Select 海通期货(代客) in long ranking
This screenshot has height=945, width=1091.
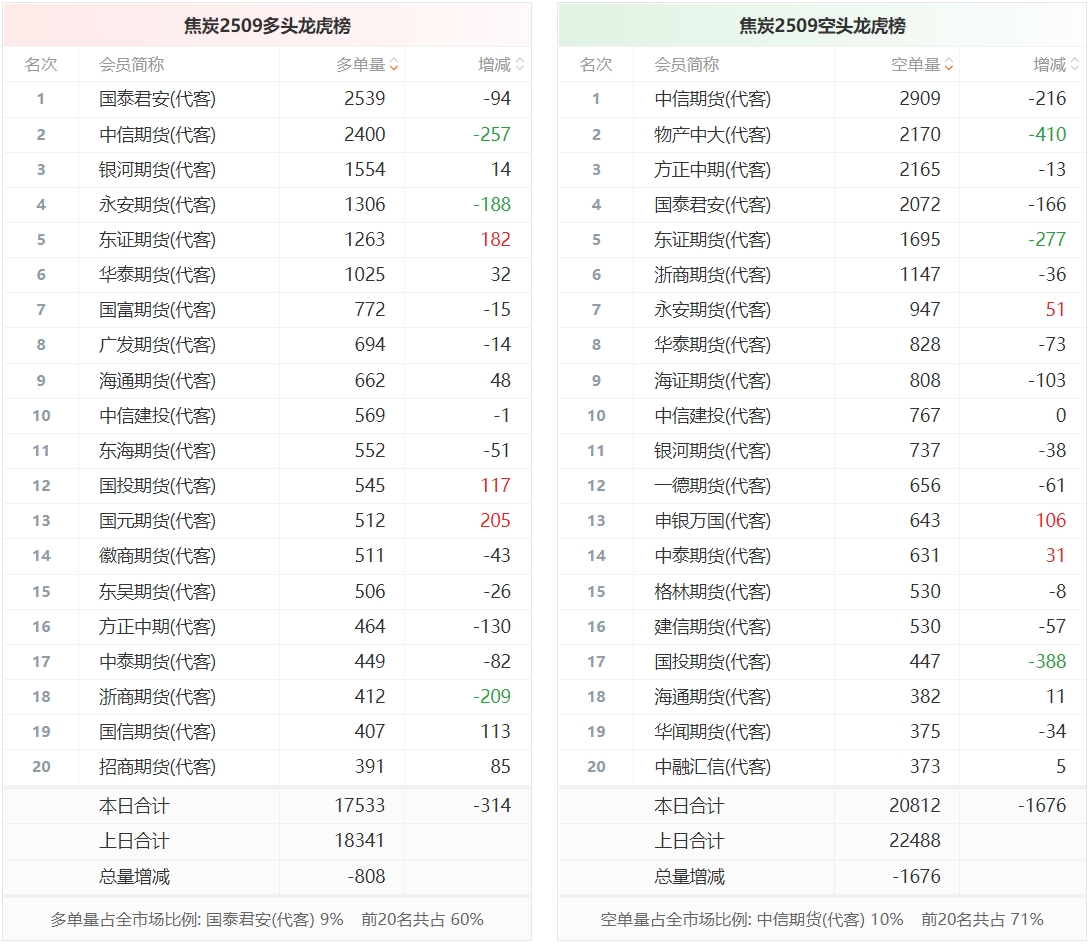[x=157, y=381]
